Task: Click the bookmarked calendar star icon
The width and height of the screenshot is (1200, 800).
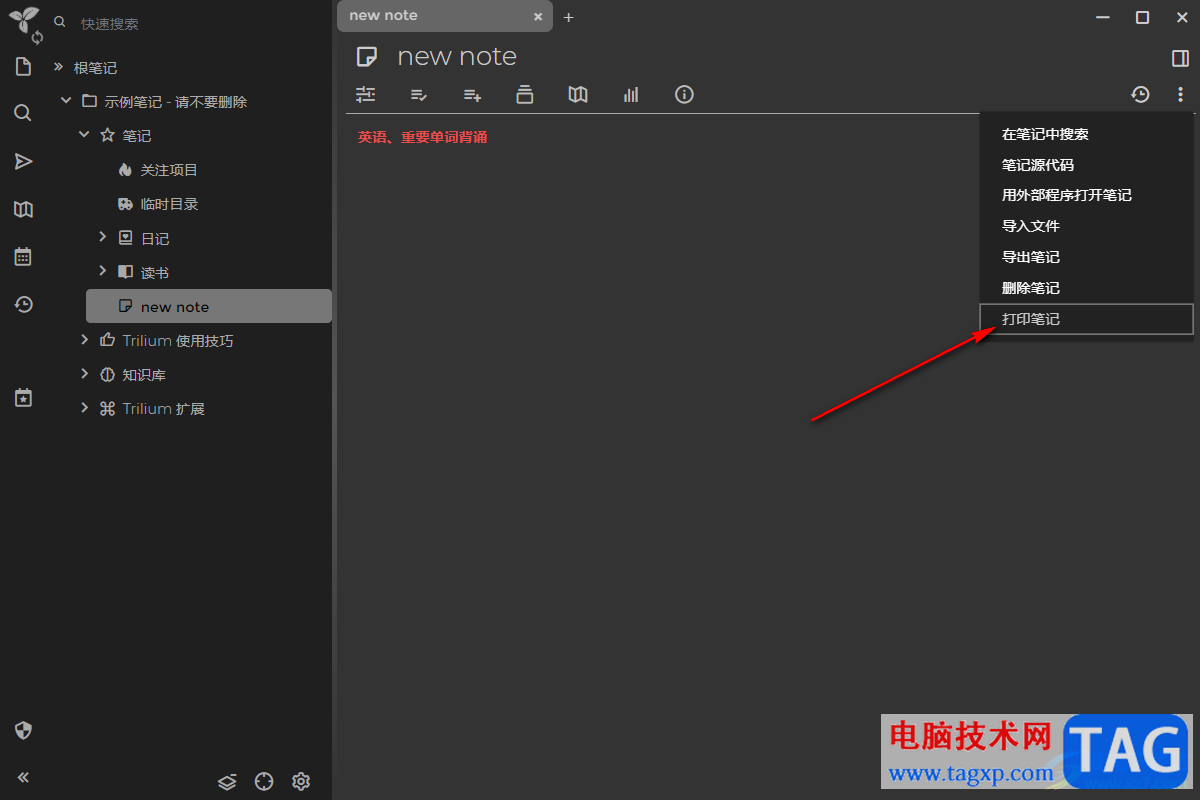Action: pos(23,398)
